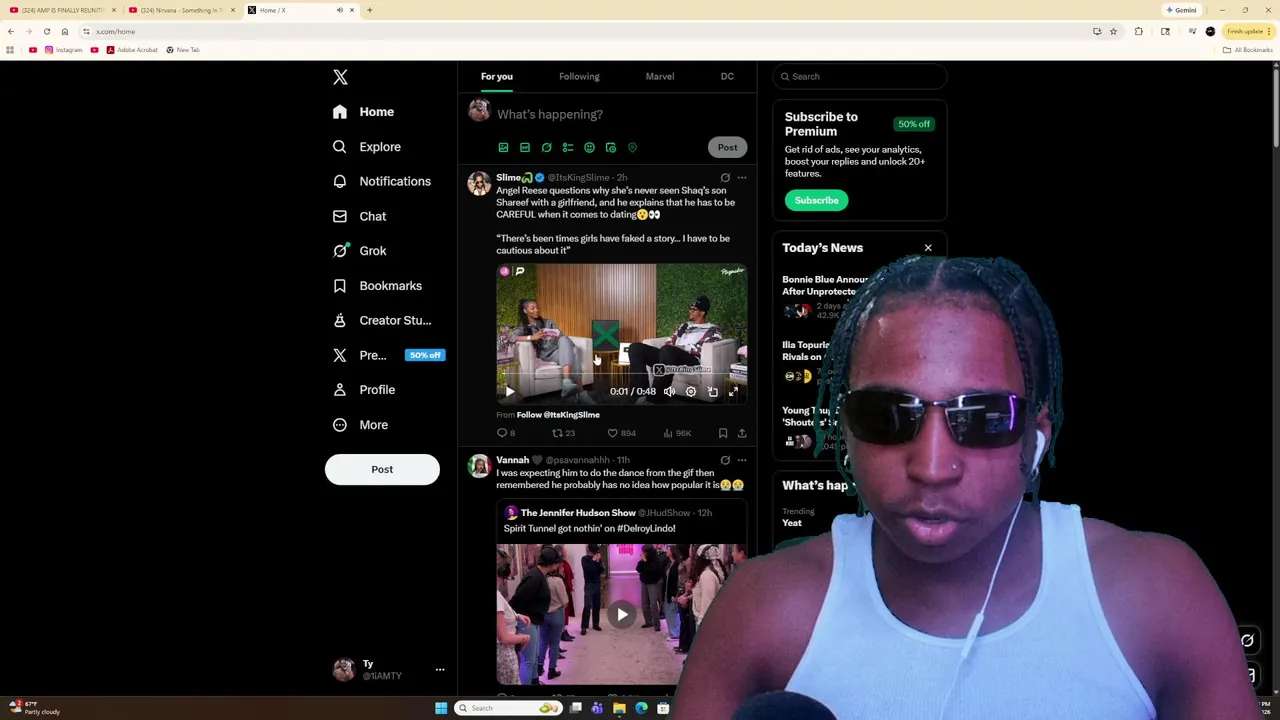Repost Slime's post (23 reposts)
Screen dimensions: 1280x720
[x=563, y=433]
